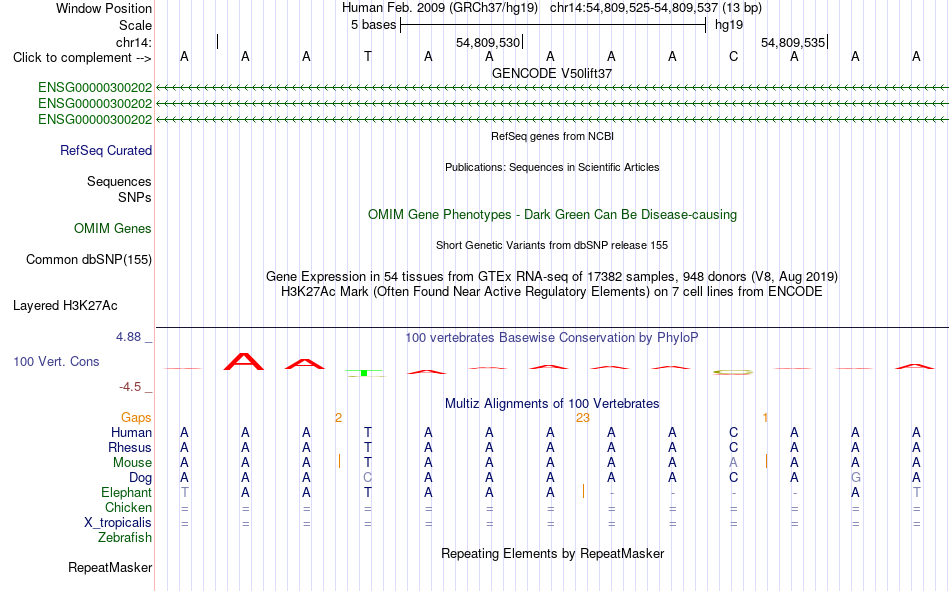Click the -4.5 lower PhyloP scale value
The height and width of the screenshot is (591, 950).
(130, 387)
